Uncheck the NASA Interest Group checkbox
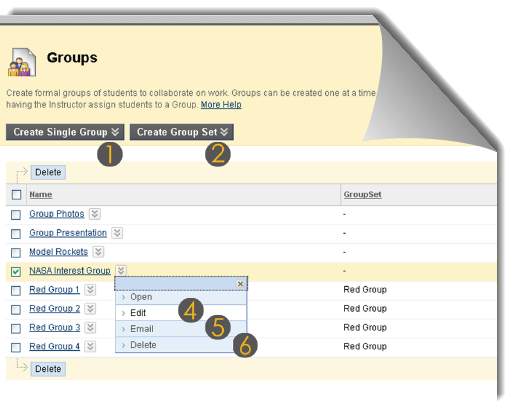512x408 pixels. (x=16, y=272)
